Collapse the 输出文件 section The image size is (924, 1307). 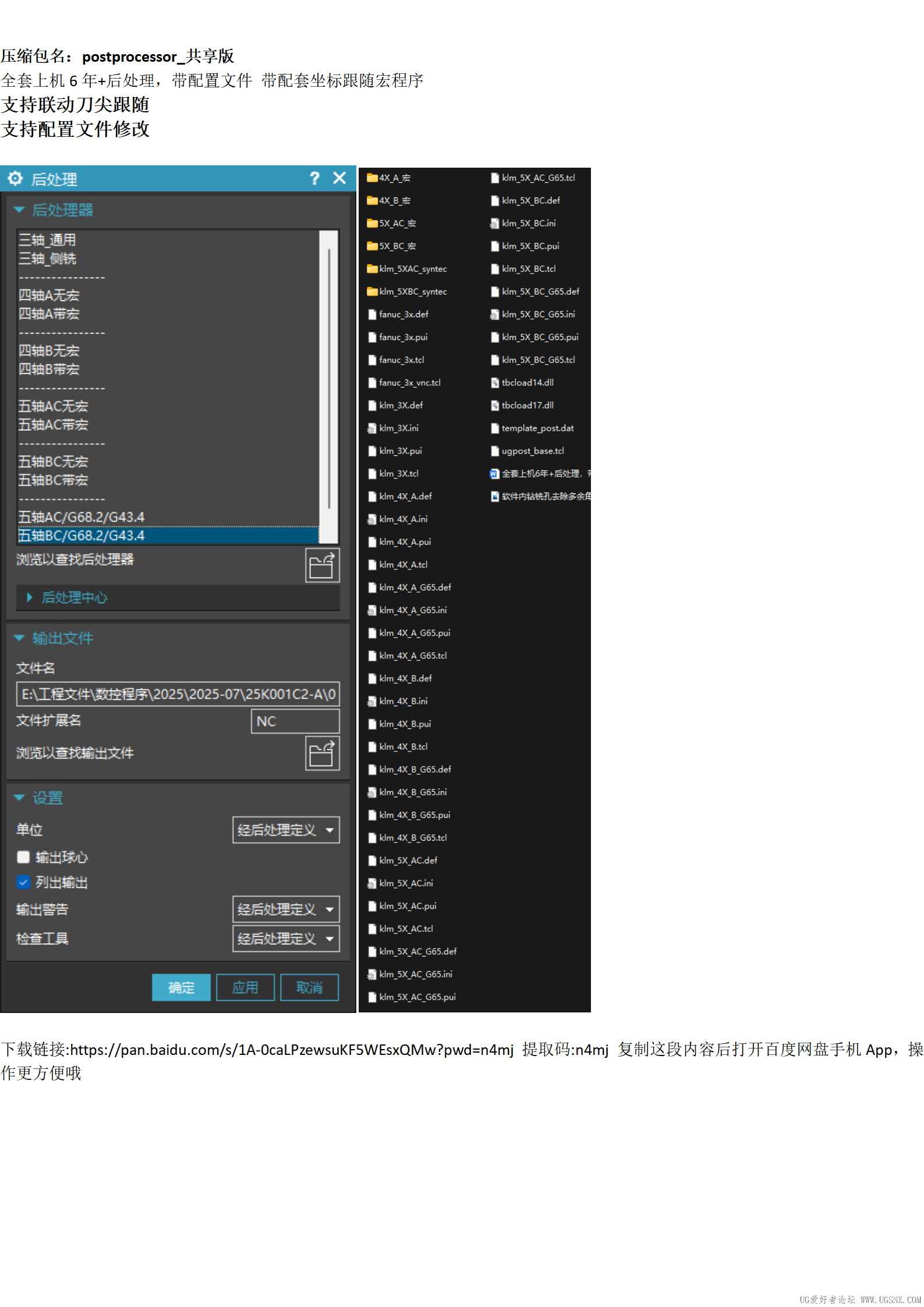(19, 638)
